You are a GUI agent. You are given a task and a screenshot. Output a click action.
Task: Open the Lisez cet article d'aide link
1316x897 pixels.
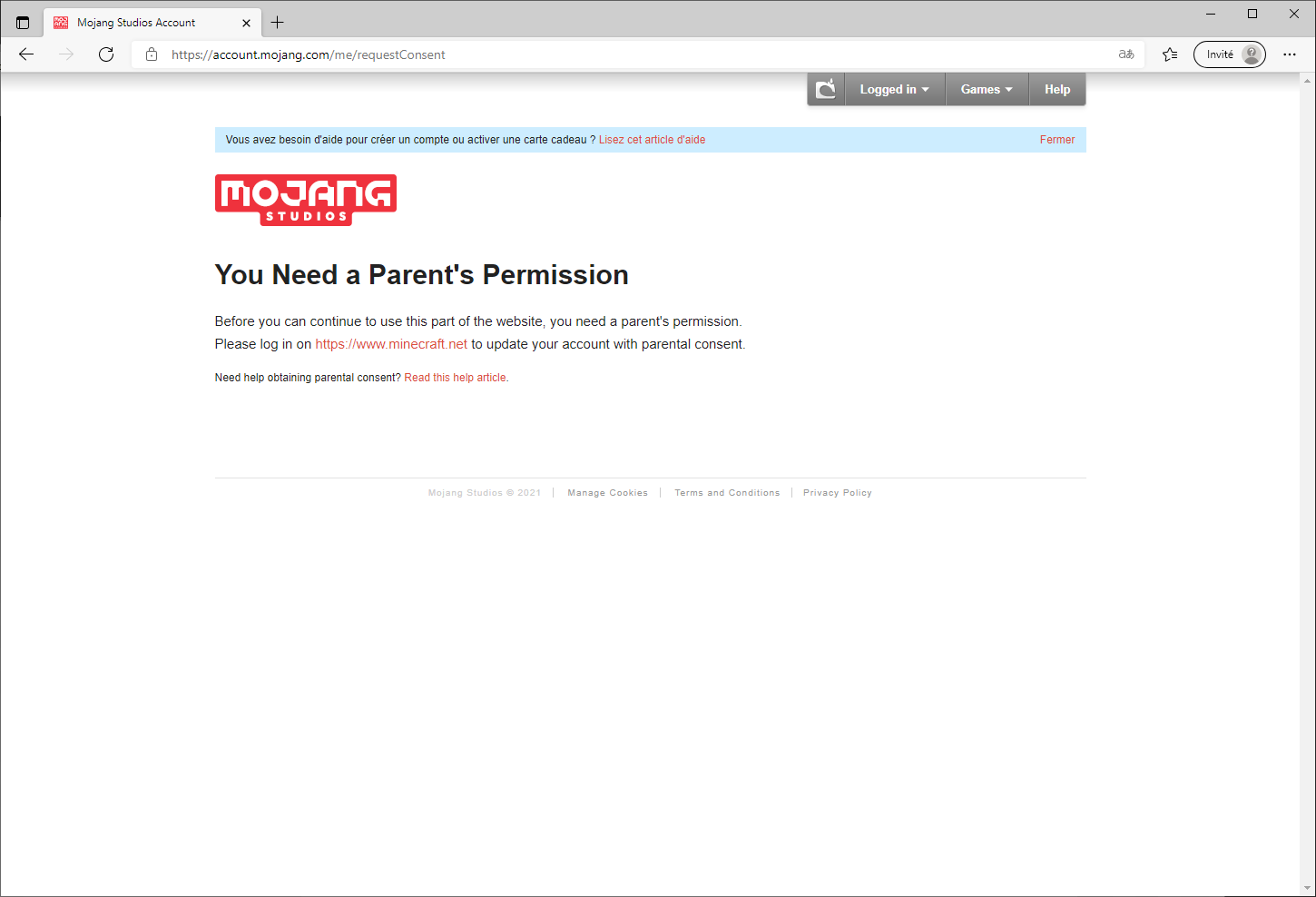[652, 140]
